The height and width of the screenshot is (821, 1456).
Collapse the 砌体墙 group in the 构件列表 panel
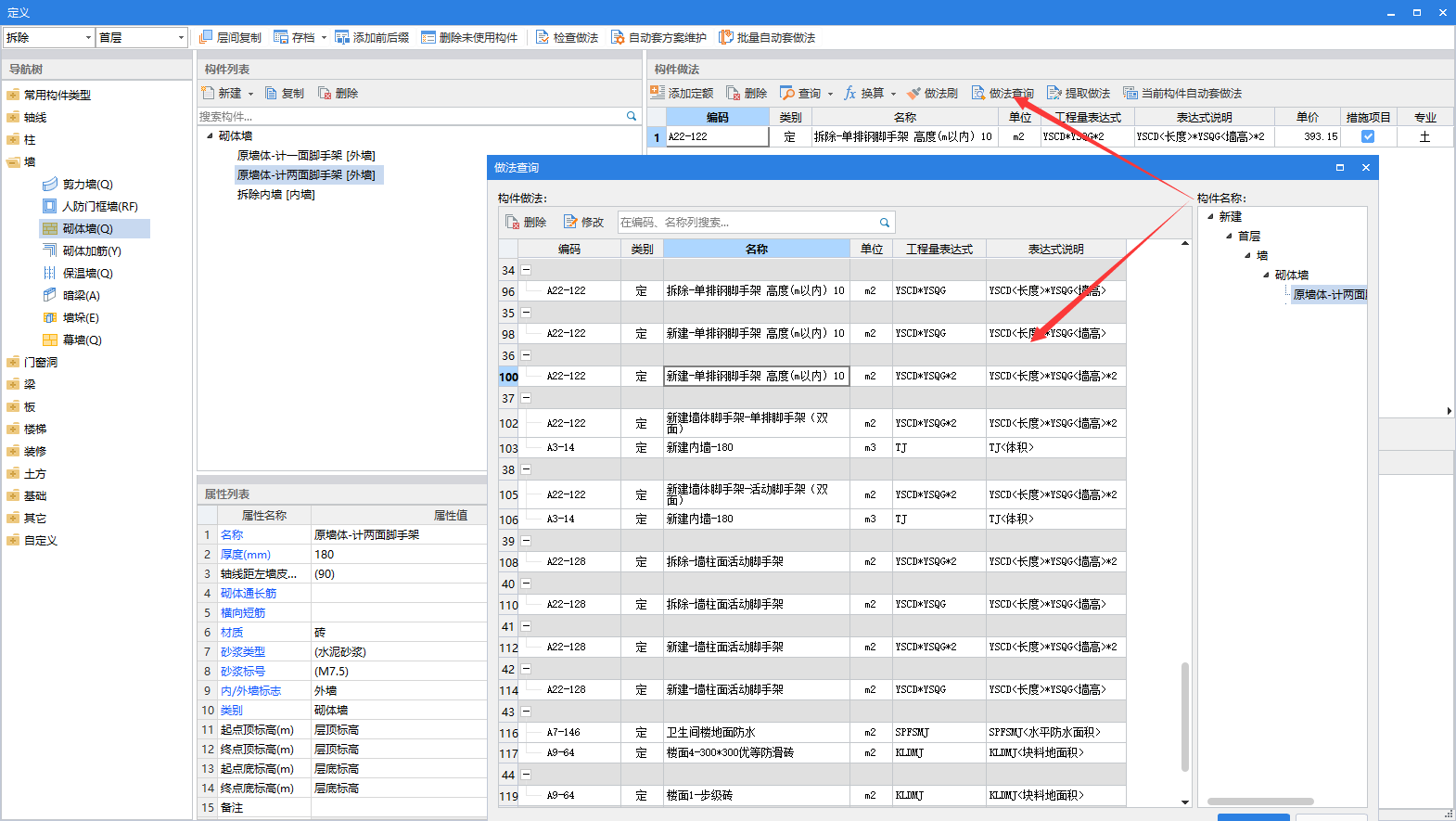point(210,135)
